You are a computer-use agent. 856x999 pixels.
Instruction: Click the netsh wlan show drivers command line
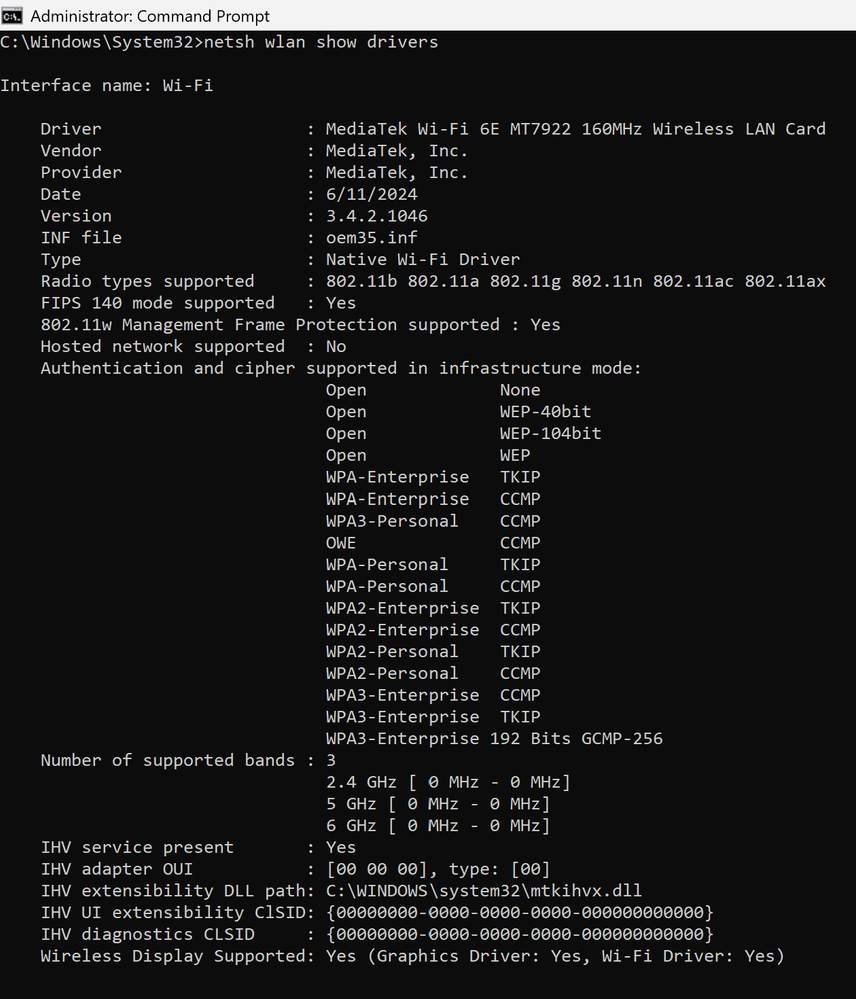(219, 42)
